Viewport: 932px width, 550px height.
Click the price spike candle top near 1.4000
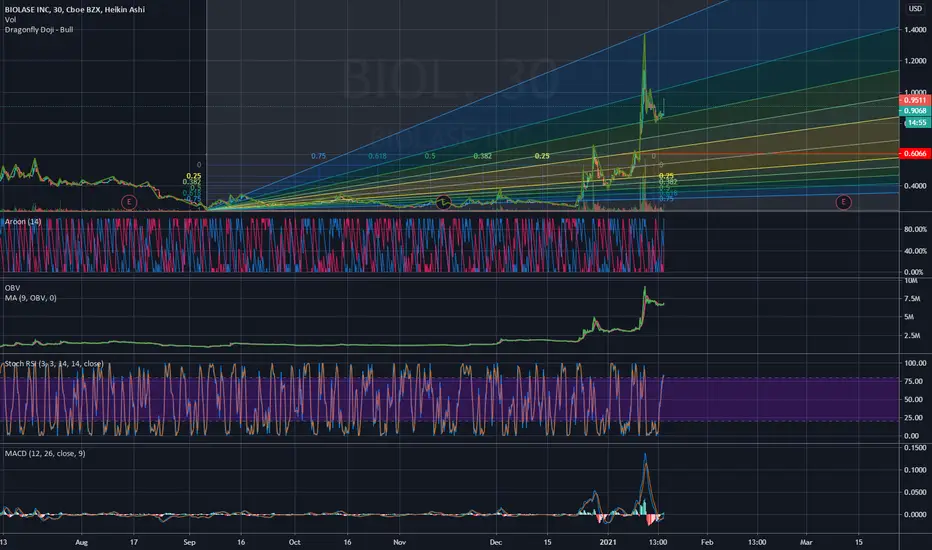tap(645, 36)
